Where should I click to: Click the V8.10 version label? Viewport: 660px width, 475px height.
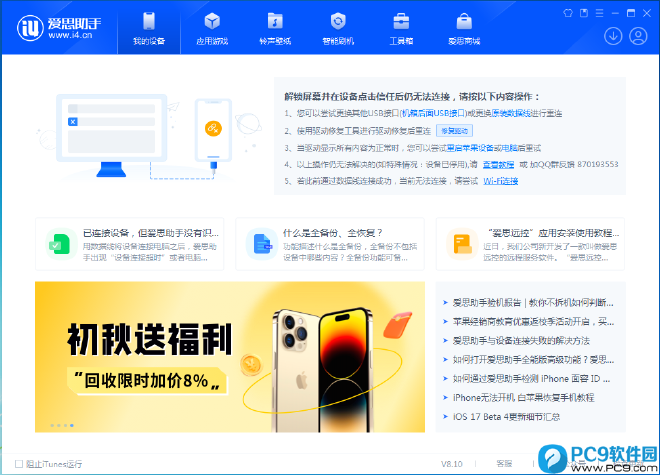click(x=452, y=464)
